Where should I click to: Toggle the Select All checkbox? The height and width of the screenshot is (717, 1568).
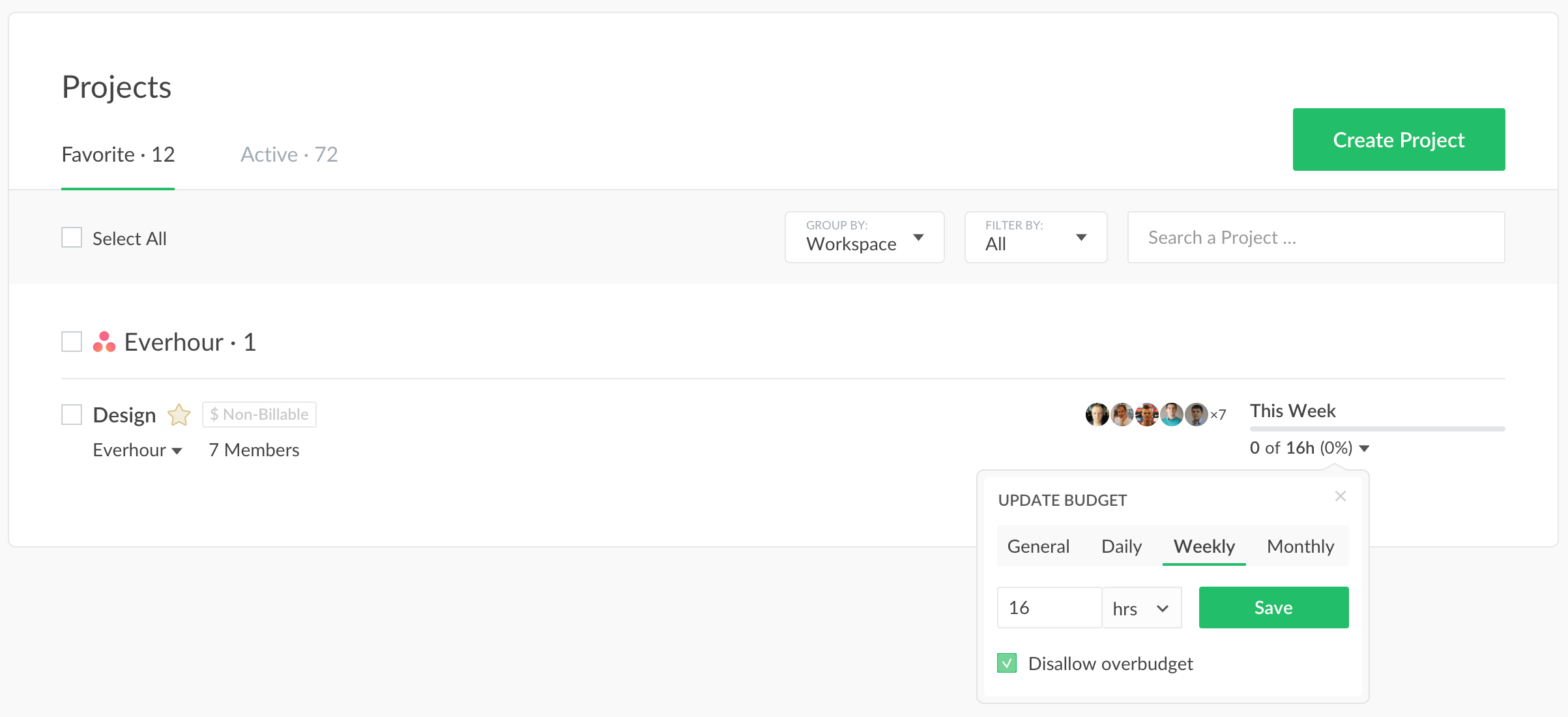click(72, 238)
